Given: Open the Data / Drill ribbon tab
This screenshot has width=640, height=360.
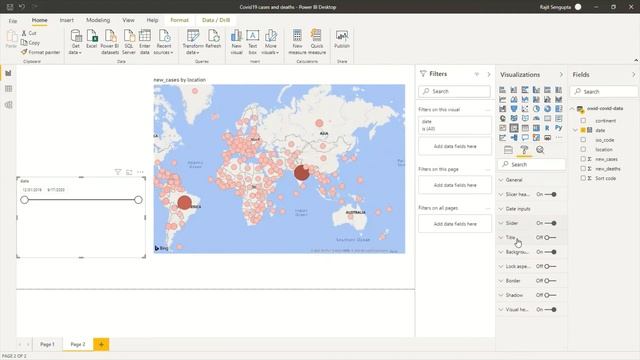Looking at the screenshot, I should click(216, 20).
